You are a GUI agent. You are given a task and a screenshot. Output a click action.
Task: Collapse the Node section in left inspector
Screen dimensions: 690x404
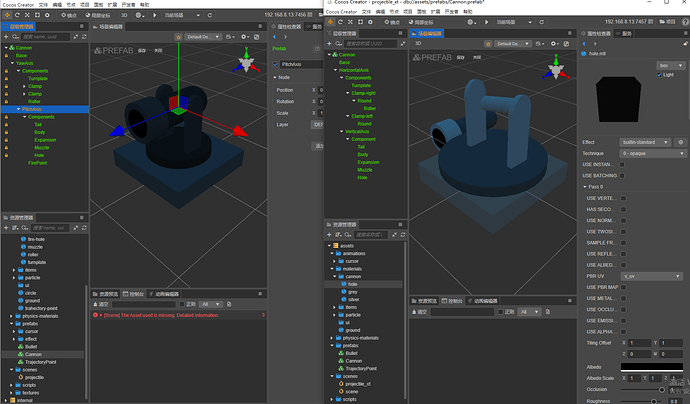[275, 77]
